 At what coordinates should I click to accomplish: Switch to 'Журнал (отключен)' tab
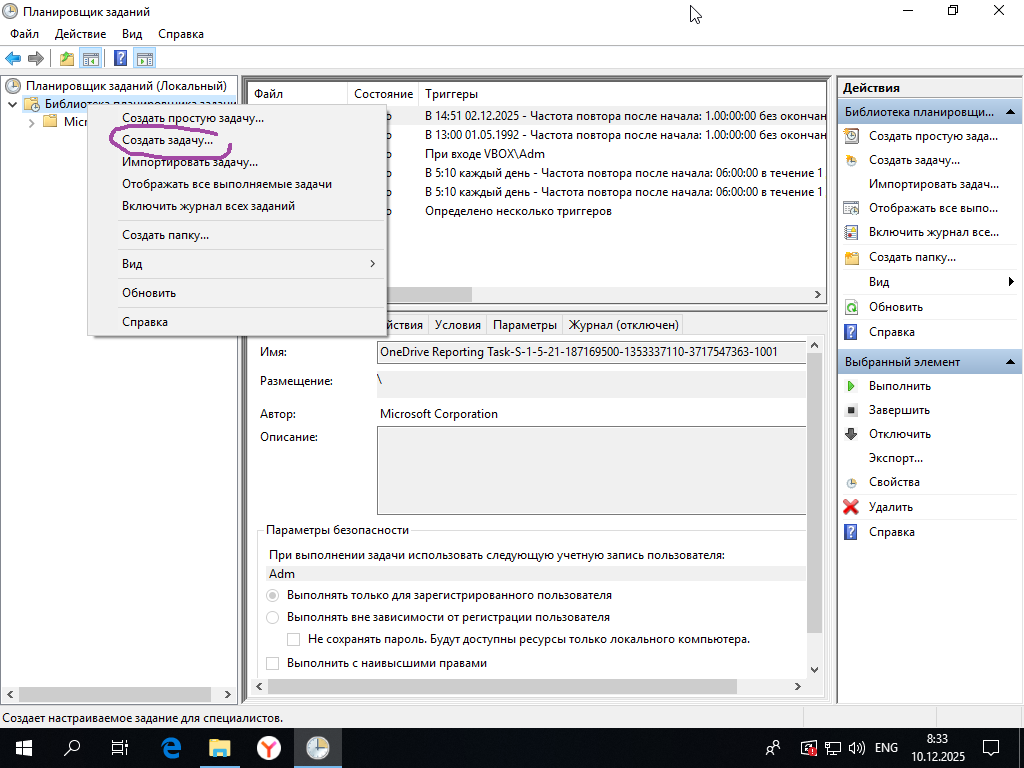624,325
